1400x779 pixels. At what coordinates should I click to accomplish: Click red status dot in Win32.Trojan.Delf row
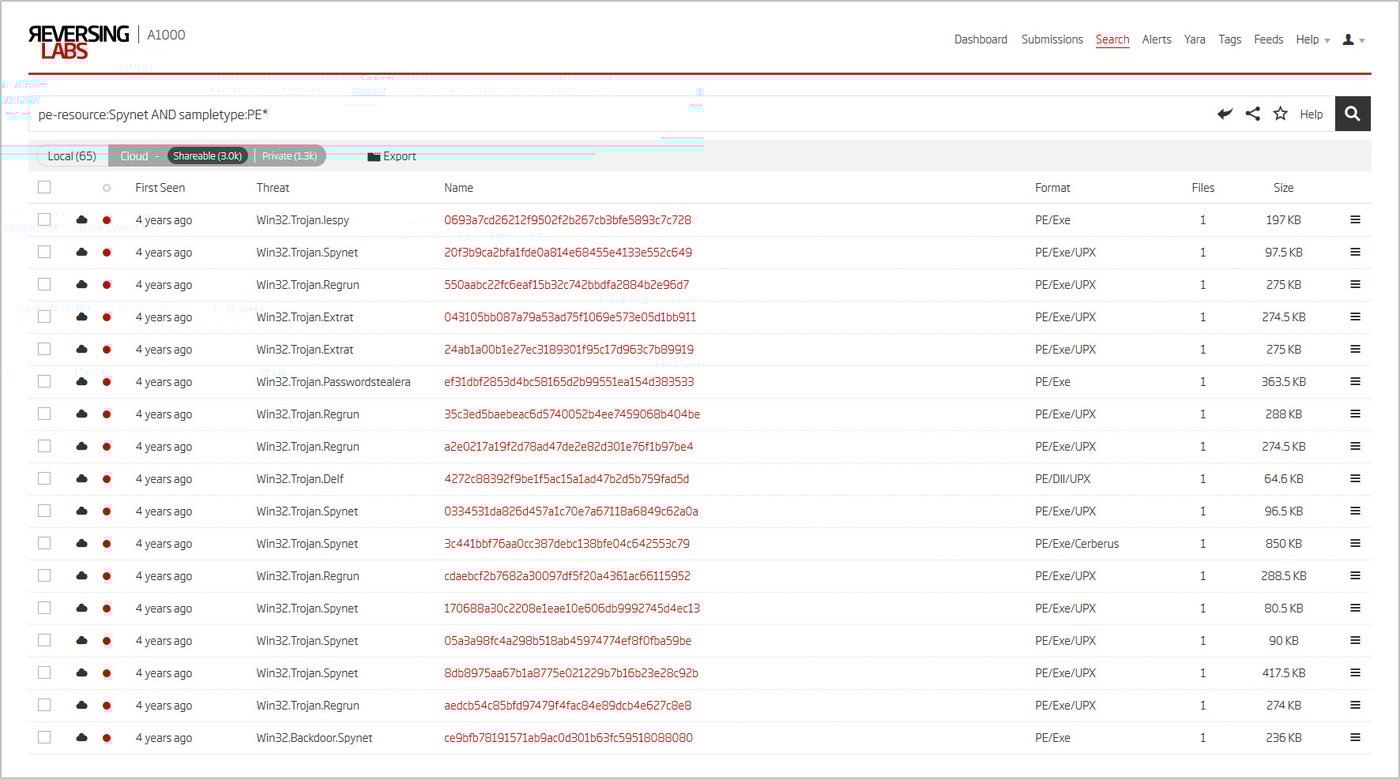click(107, 479)
